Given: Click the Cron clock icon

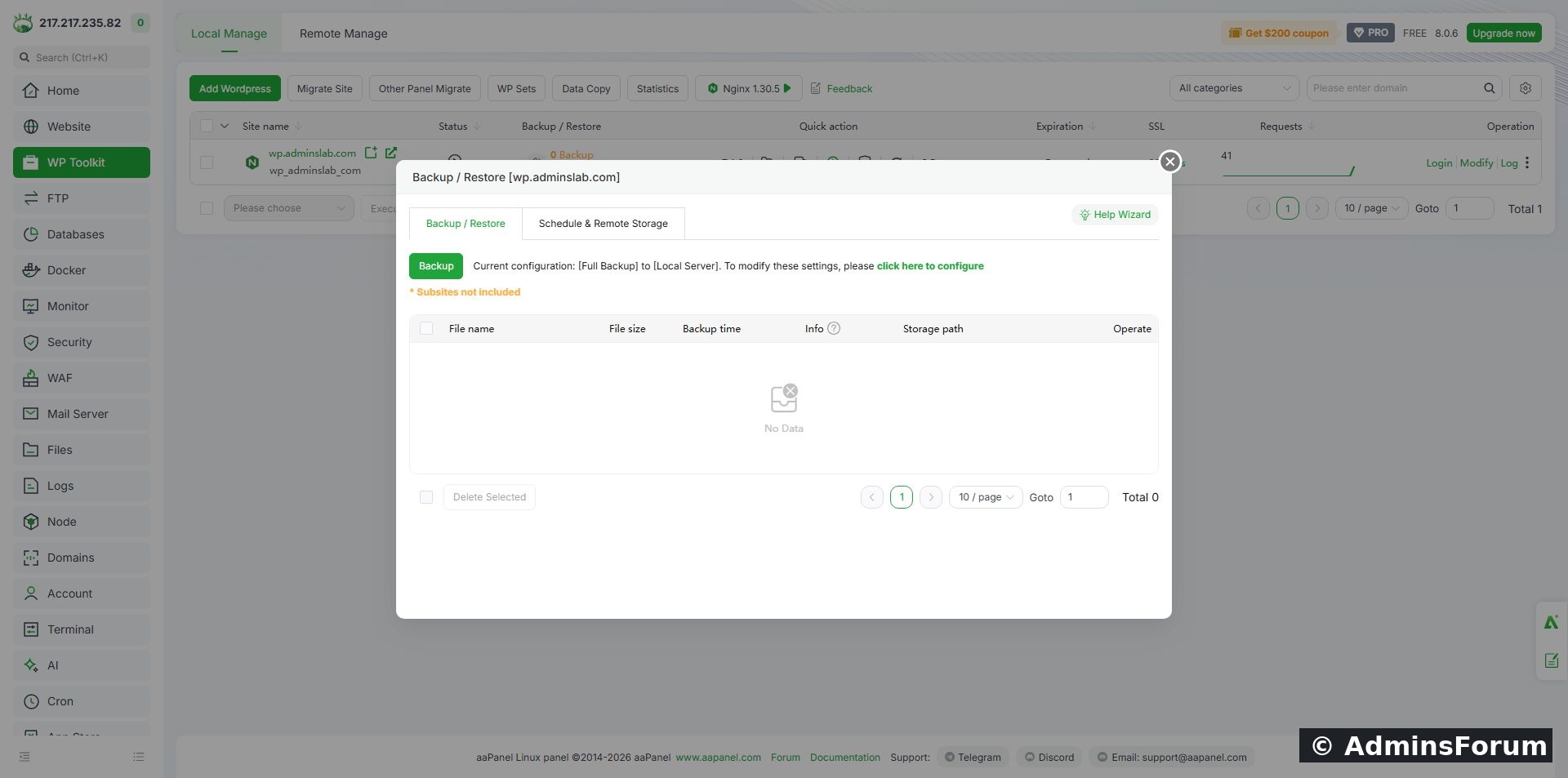Looking at the screenshot, I should (x=31, y=701).
